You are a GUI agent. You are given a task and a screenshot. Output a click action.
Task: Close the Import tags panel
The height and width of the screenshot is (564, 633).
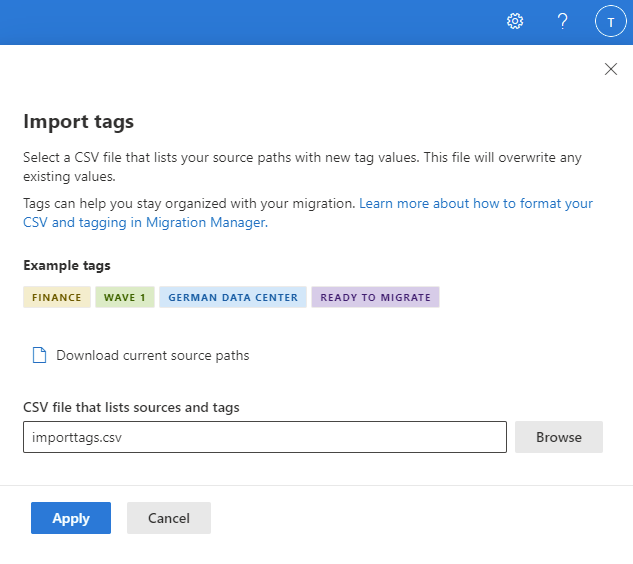(611, 69)
